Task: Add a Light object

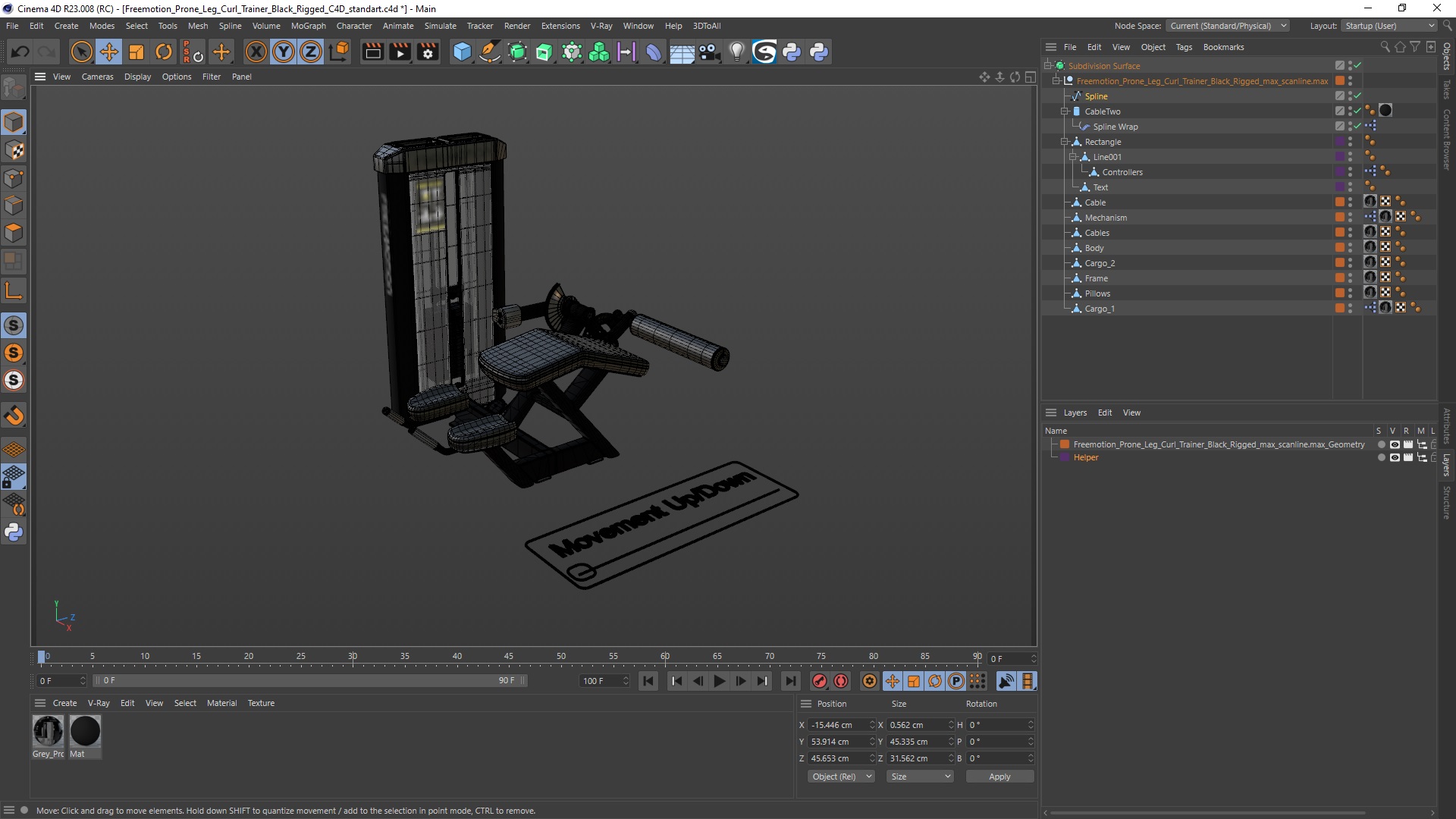Action: [x=736, y=52]
